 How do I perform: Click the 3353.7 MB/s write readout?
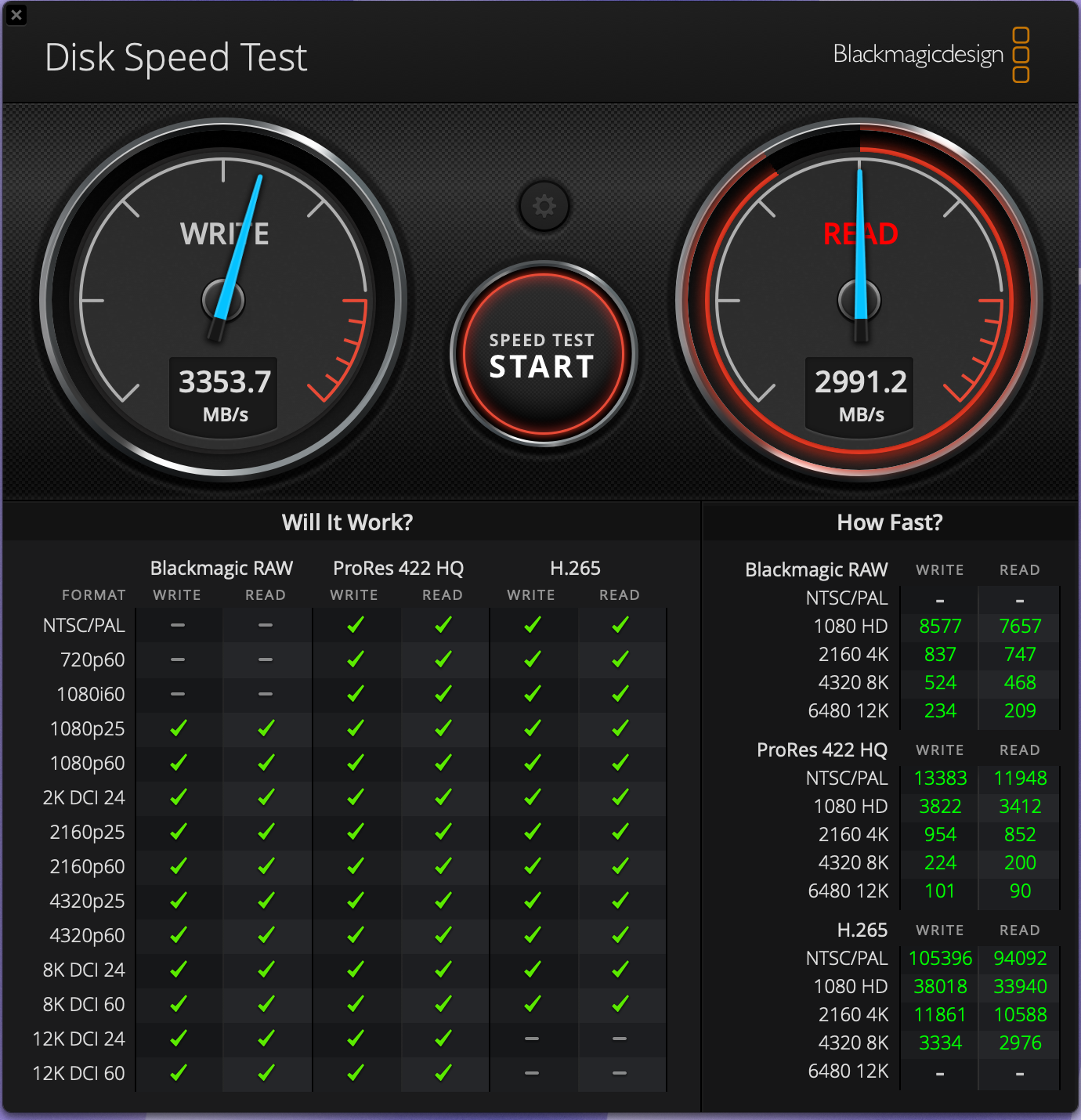223,392
